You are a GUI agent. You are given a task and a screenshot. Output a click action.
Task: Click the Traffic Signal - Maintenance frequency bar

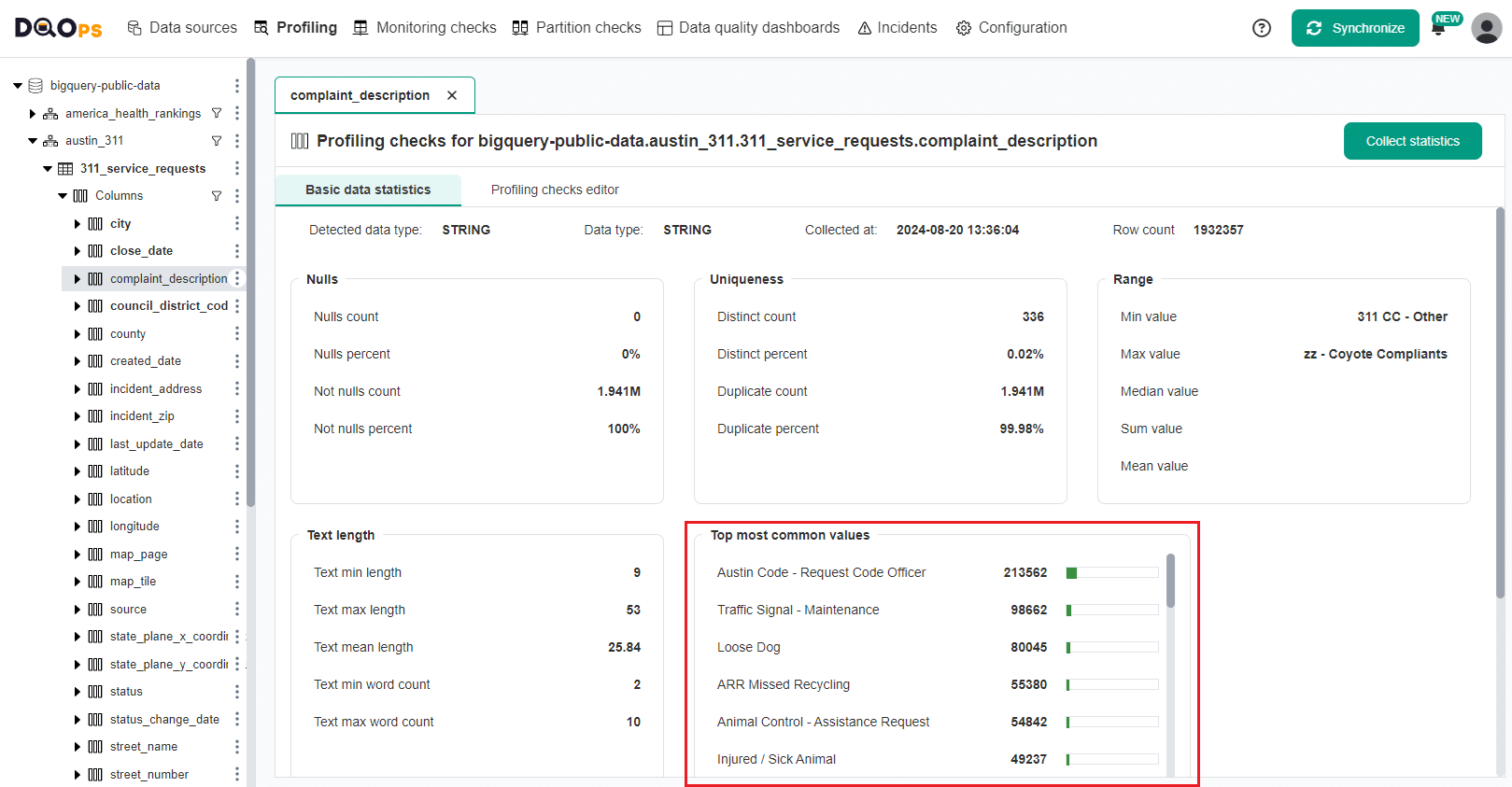1112,611
